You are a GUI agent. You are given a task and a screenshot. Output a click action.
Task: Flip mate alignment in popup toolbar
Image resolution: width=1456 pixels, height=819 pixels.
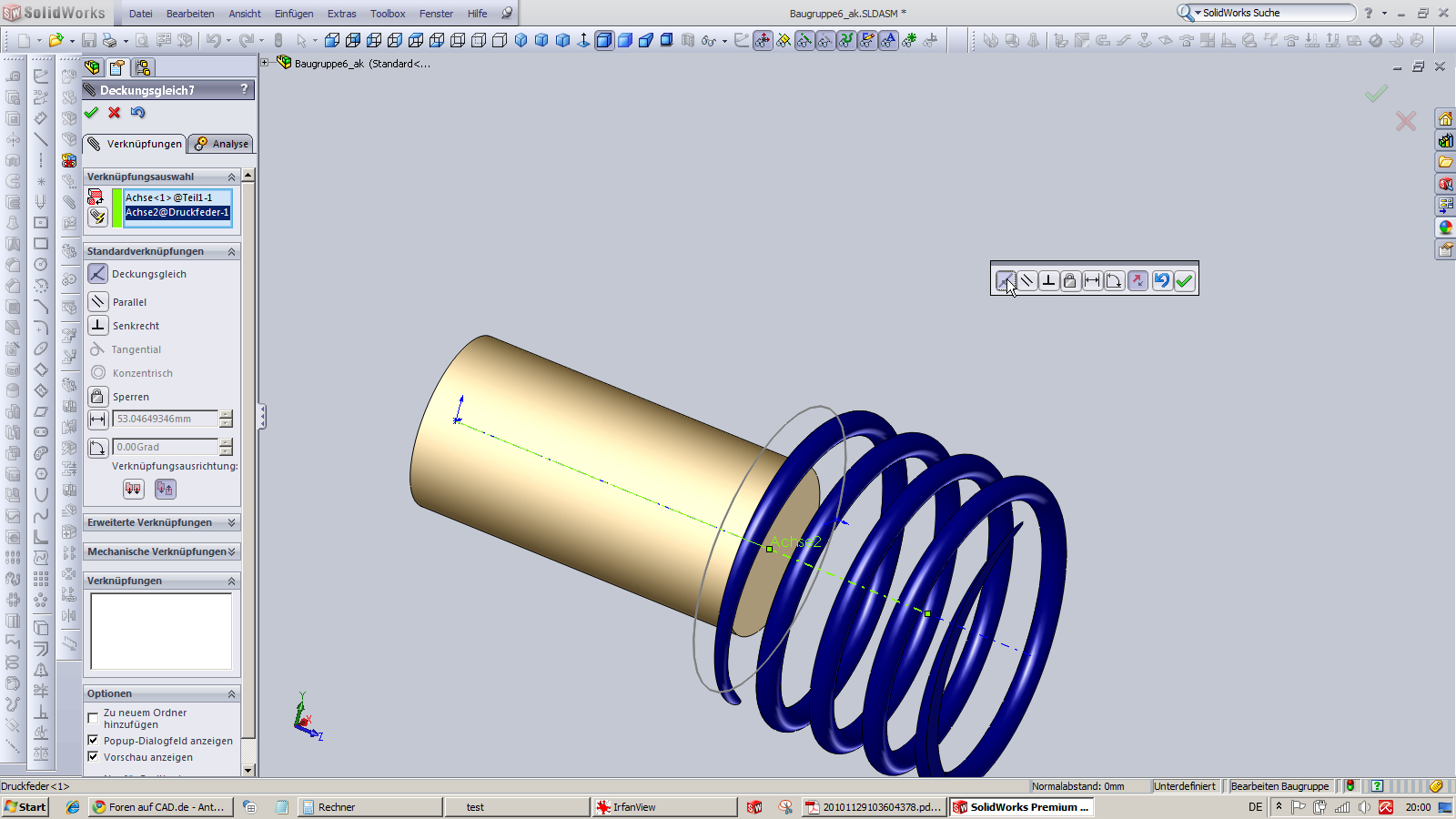pos(1137,281)
